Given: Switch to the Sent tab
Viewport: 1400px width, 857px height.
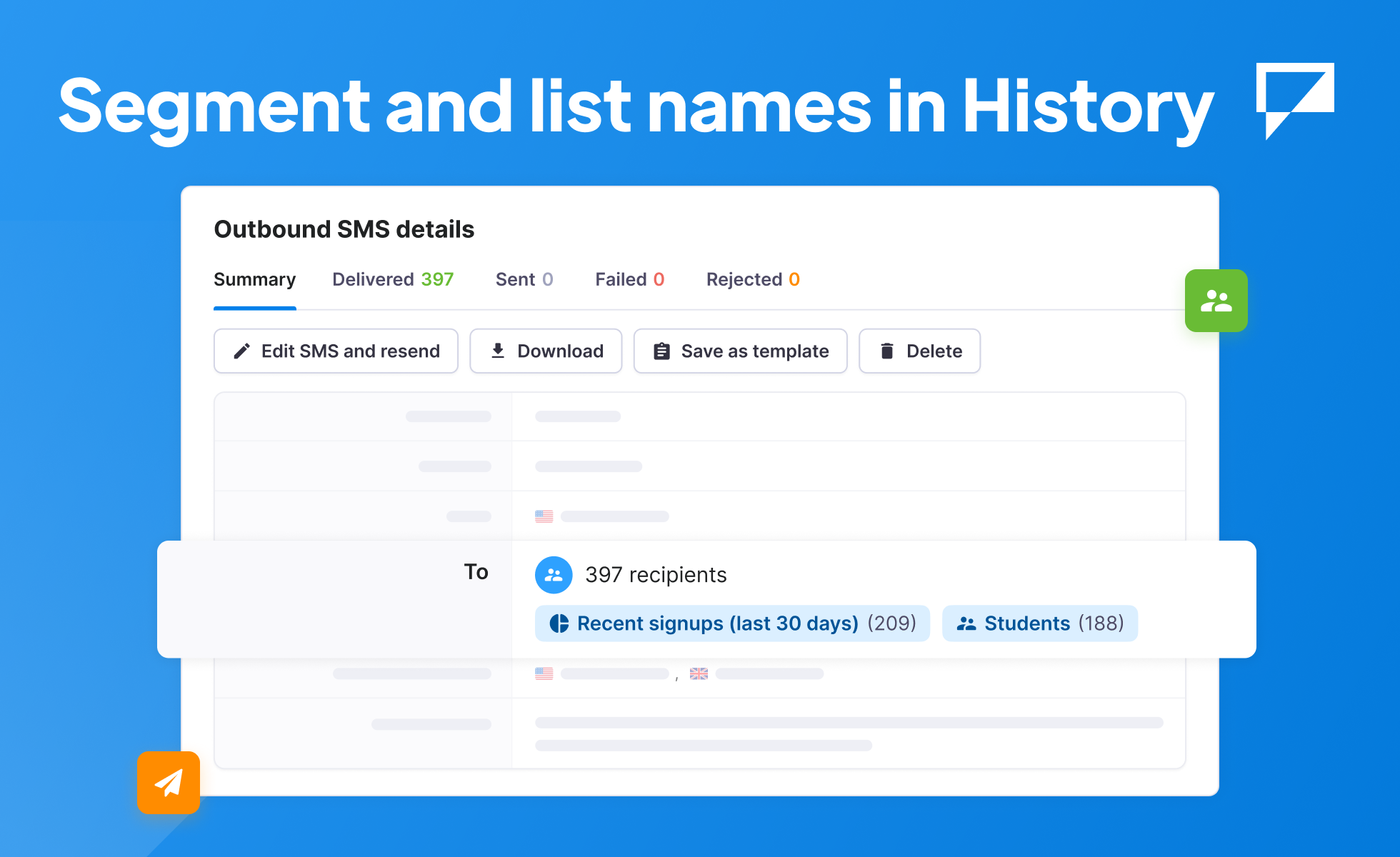Looking at the screenshot, I should tap(524, 279).
